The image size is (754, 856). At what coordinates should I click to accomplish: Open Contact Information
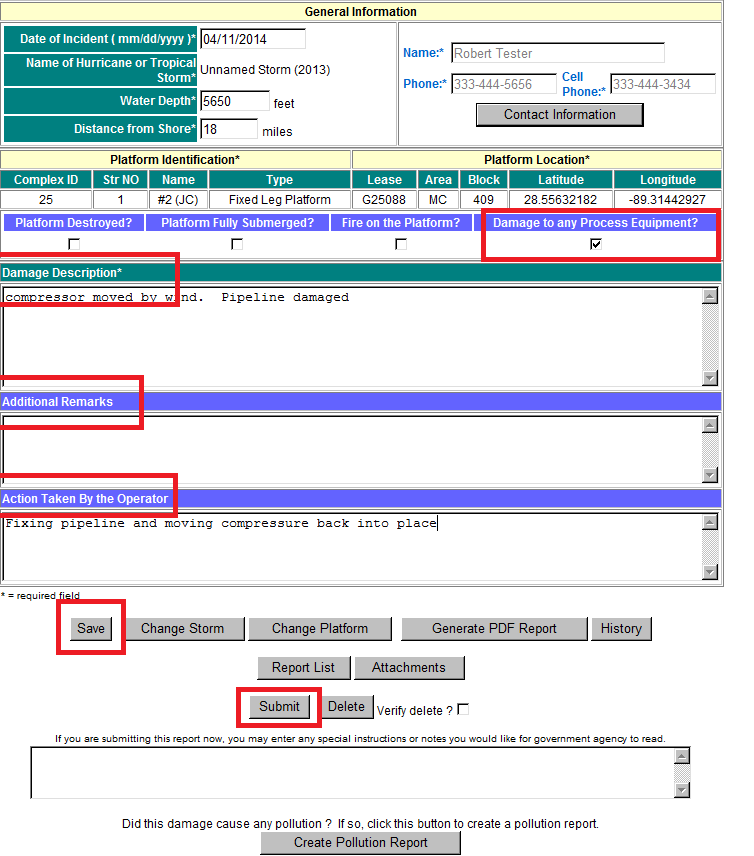[559, 115]
